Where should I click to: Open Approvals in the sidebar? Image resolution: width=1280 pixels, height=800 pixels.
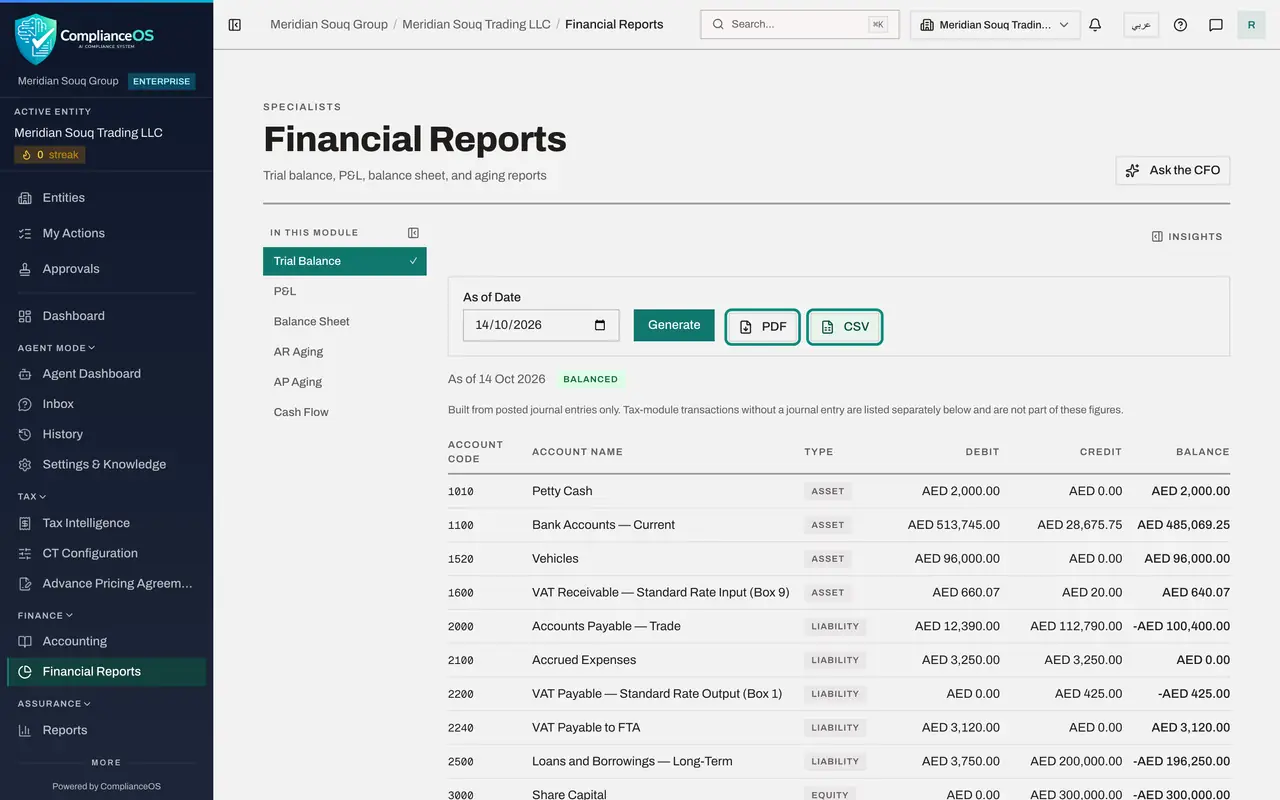[x=106, y=269]
